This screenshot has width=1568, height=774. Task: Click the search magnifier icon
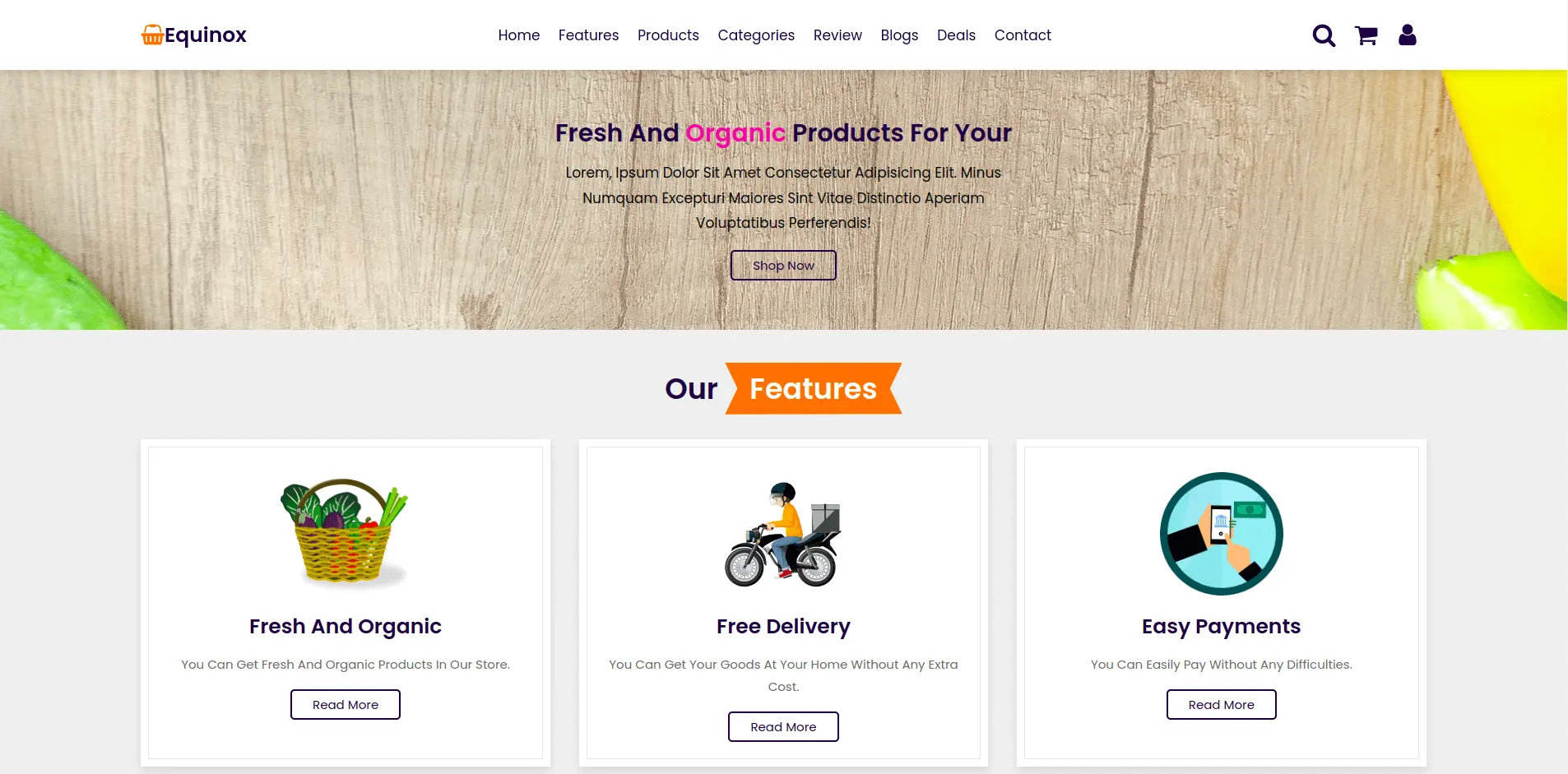coord(1323,35)
